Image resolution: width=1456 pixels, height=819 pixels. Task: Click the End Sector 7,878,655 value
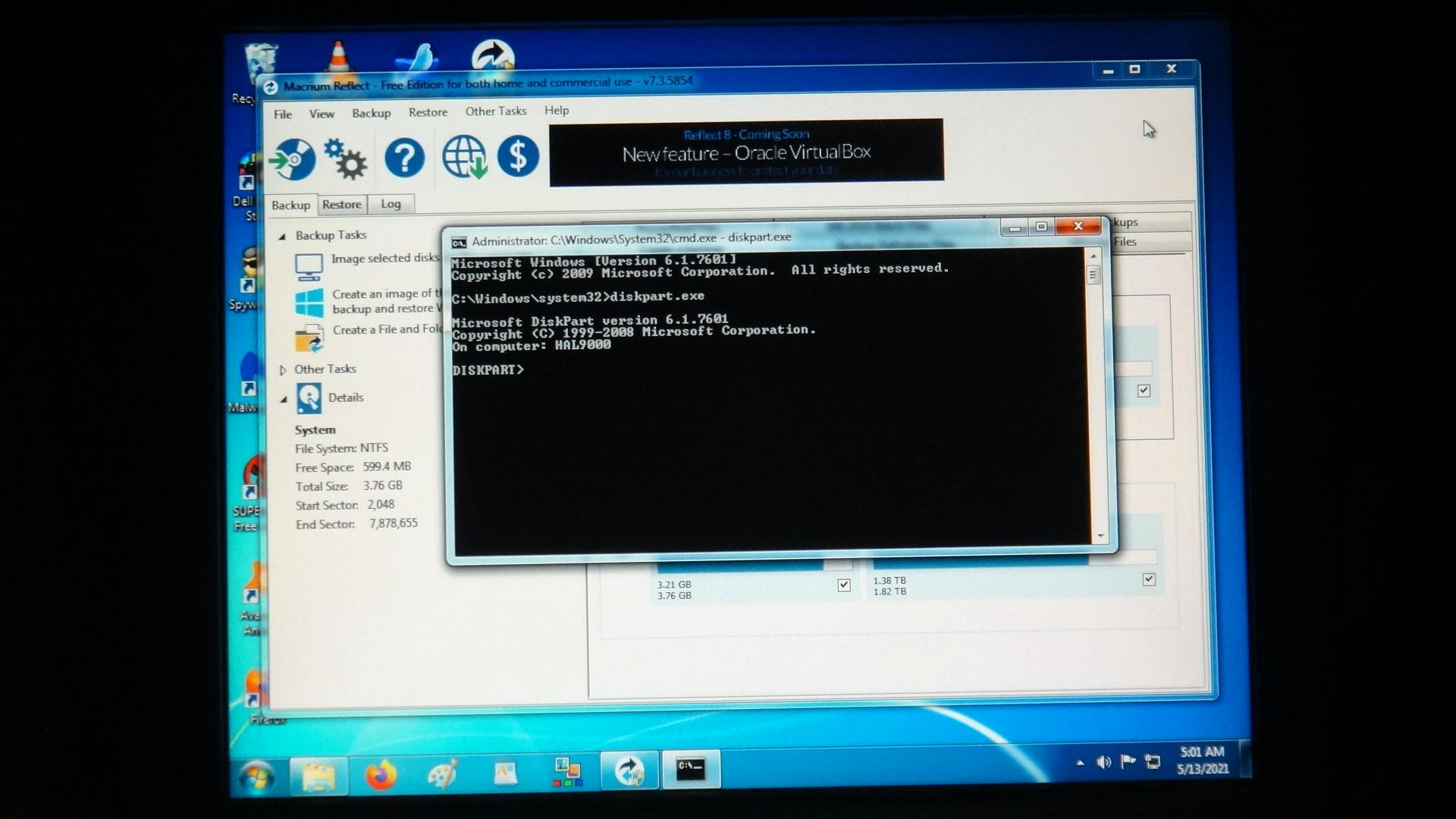tap(394, 523)
